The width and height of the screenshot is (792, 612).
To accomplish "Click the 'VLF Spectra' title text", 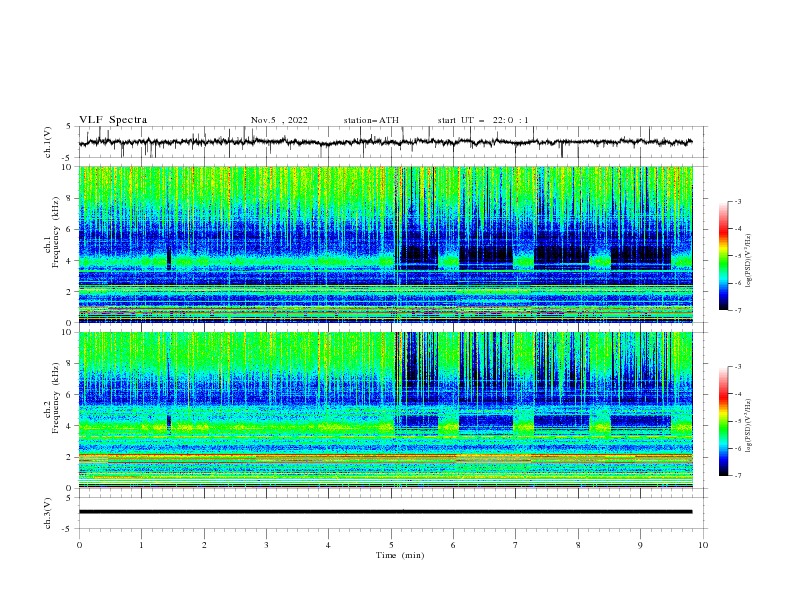I will point(113,120).
